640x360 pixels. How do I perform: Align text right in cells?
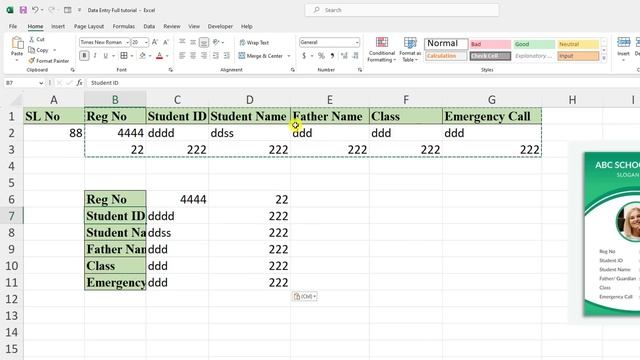pos(204,55)
